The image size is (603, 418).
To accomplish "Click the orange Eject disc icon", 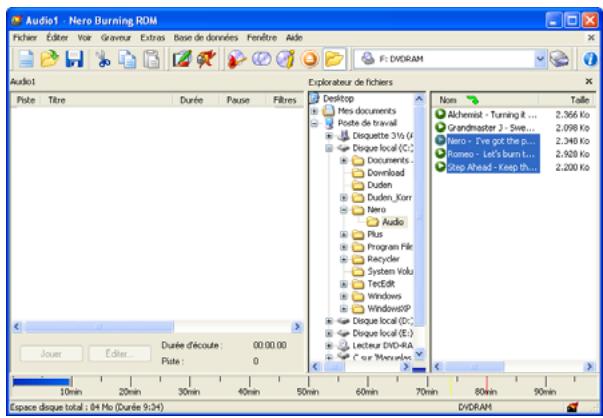I will tap(310, 59).
